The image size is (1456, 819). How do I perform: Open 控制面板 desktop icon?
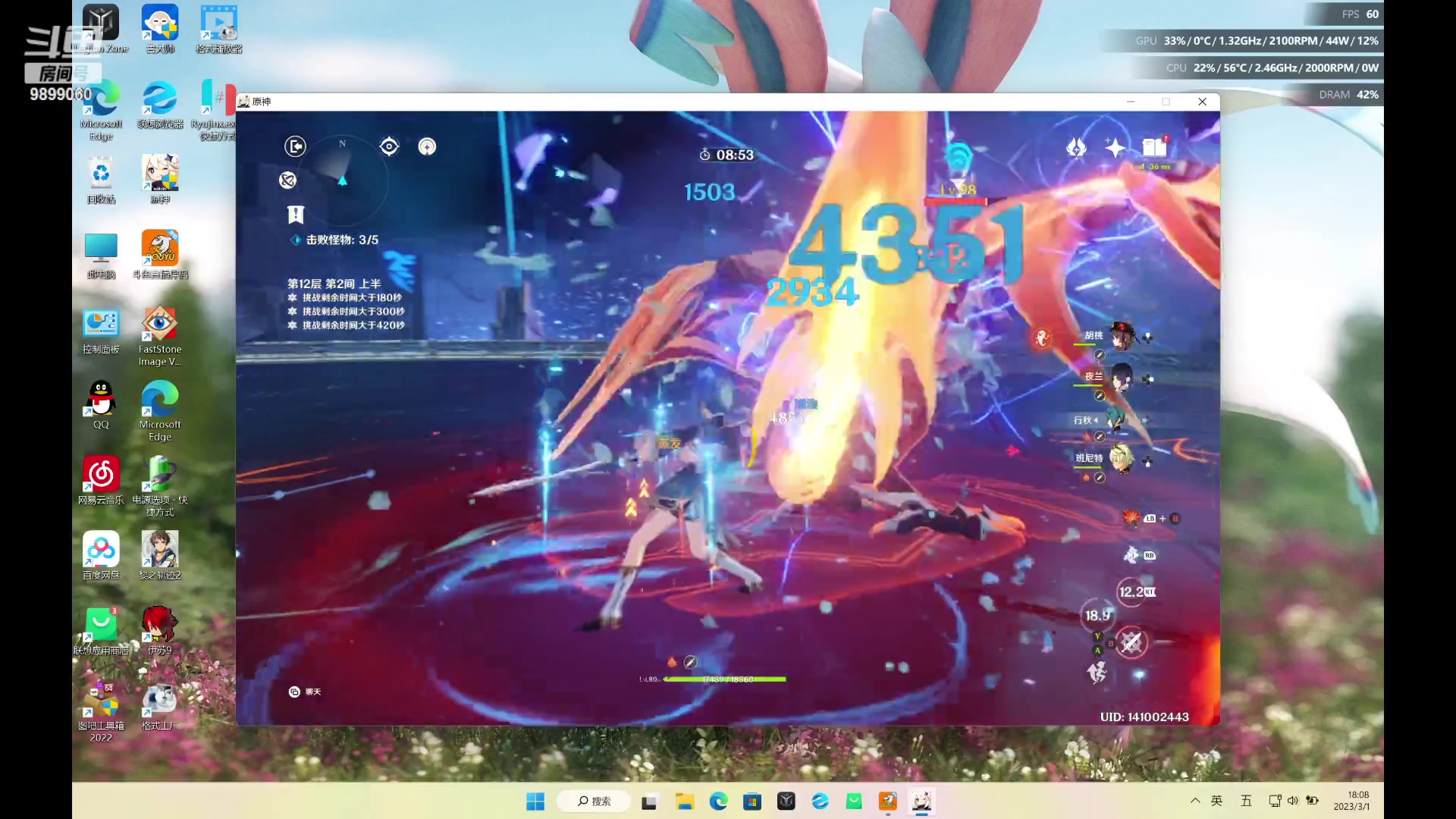[101, 331]
